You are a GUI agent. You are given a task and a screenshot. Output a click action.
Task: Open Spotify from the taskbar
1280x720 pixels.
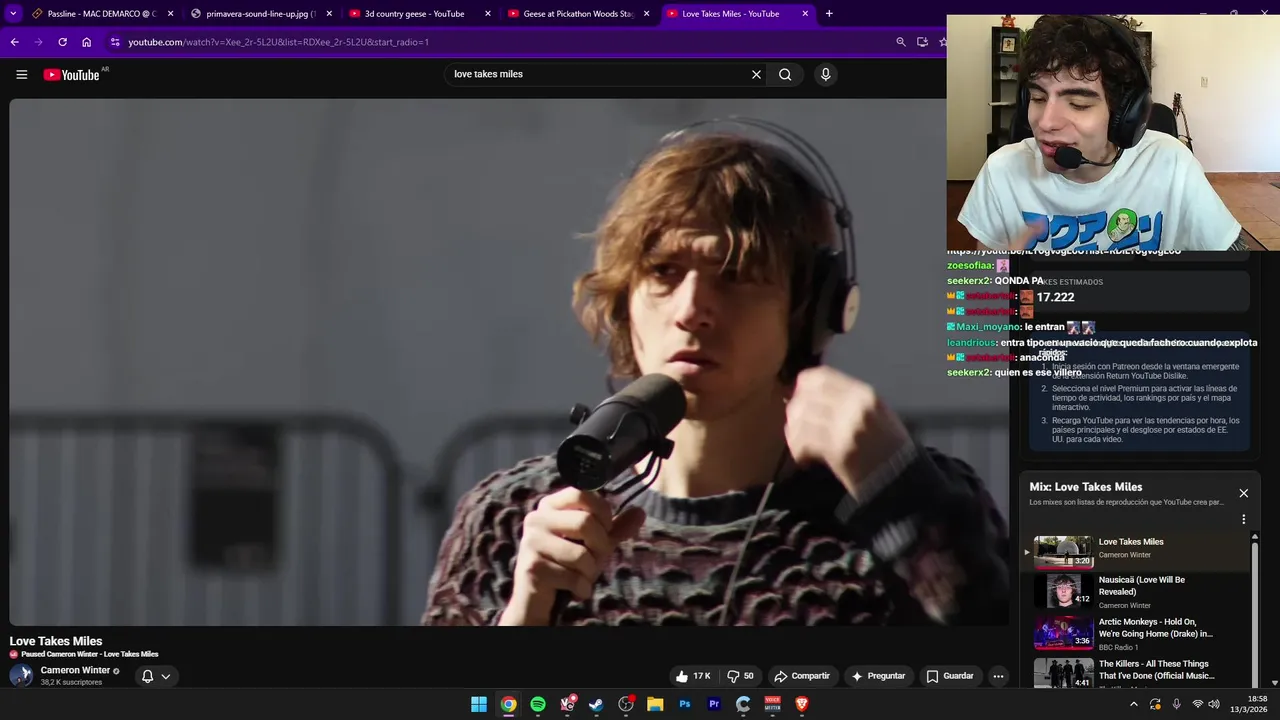(x=538, y=704)
